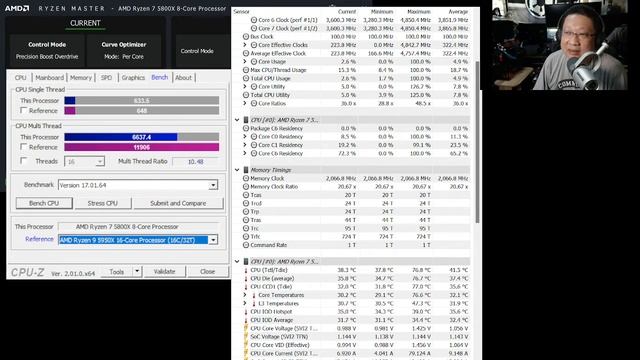The height and width of the screenshot is (360, 640).
Task: Click the Stress CPU button
Action: [102, 203]
